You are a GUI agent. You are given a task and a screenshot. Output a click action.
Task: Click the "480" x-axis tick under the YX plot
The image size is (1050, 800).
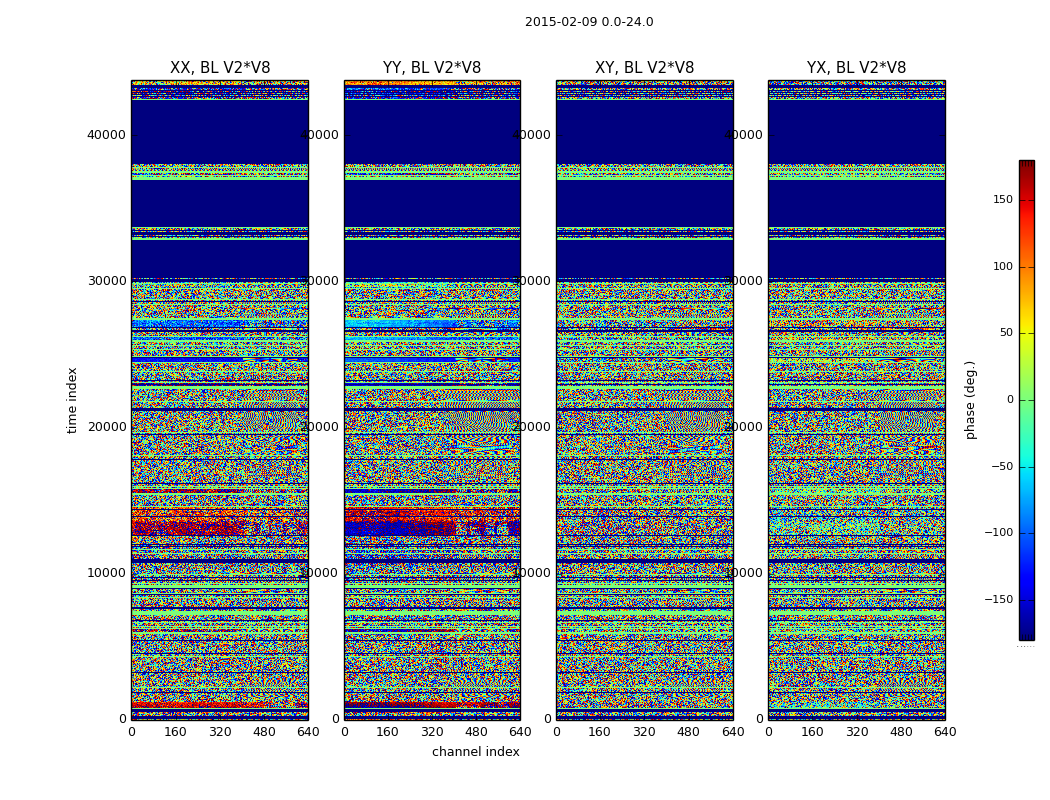tap(901, 732)
